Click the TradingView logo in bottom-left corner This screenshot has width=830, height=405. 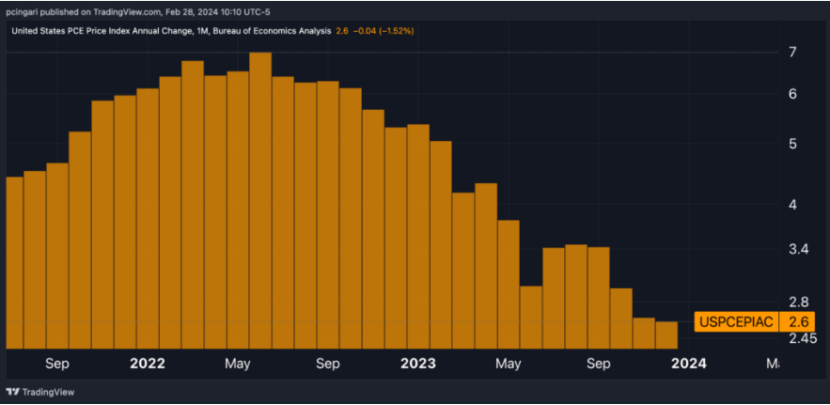click(x=32, y=391)
